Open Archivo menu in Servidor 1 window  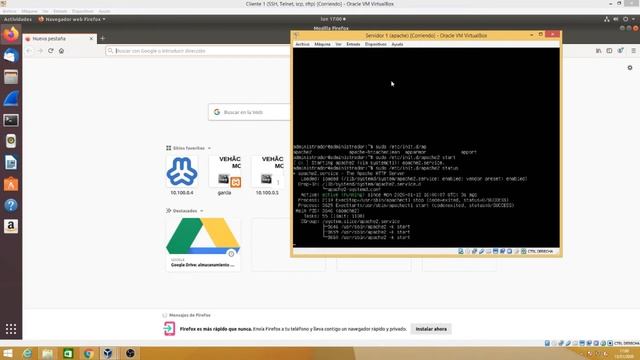[x=302, y=44]
